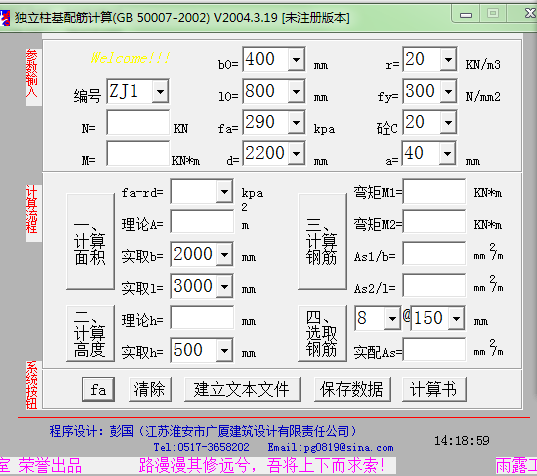Click the 系统按钮 section label
537x476 pixels.
pyautogui.click(x=32, y=385)
